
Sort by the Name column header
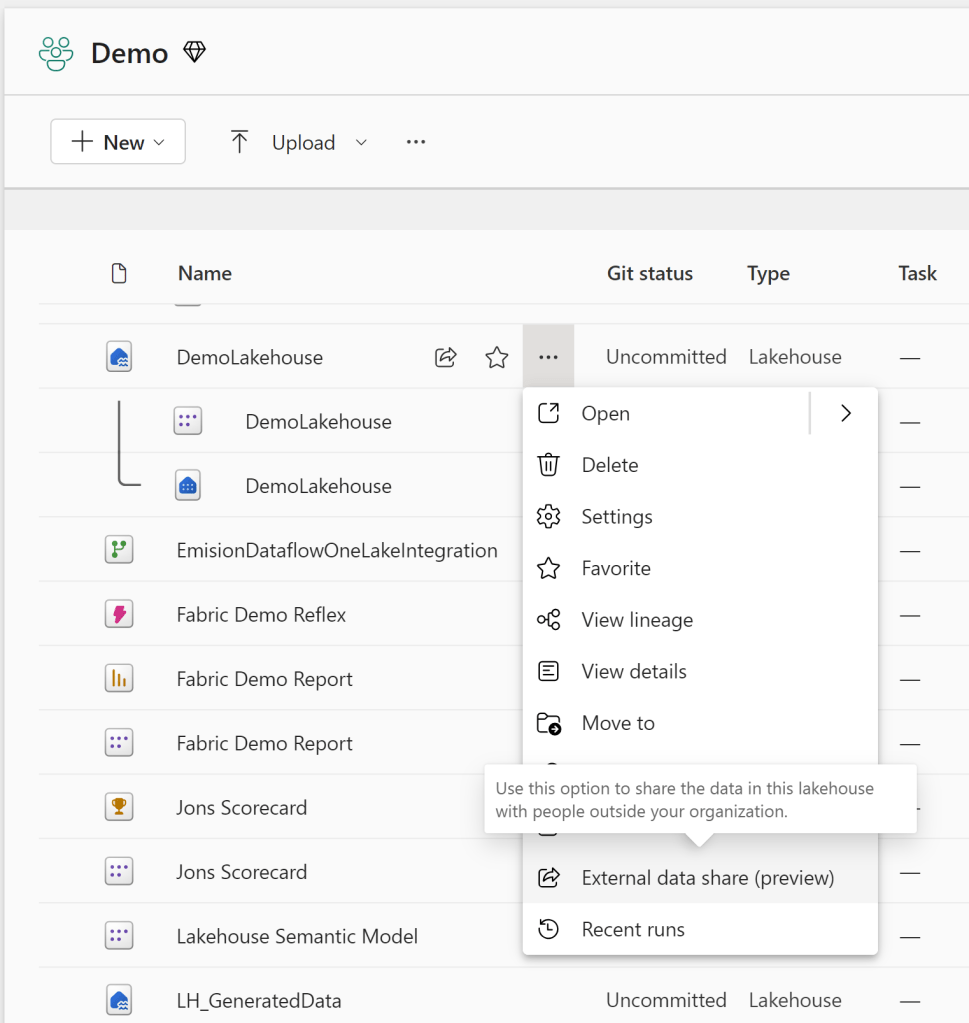[205, 273]
